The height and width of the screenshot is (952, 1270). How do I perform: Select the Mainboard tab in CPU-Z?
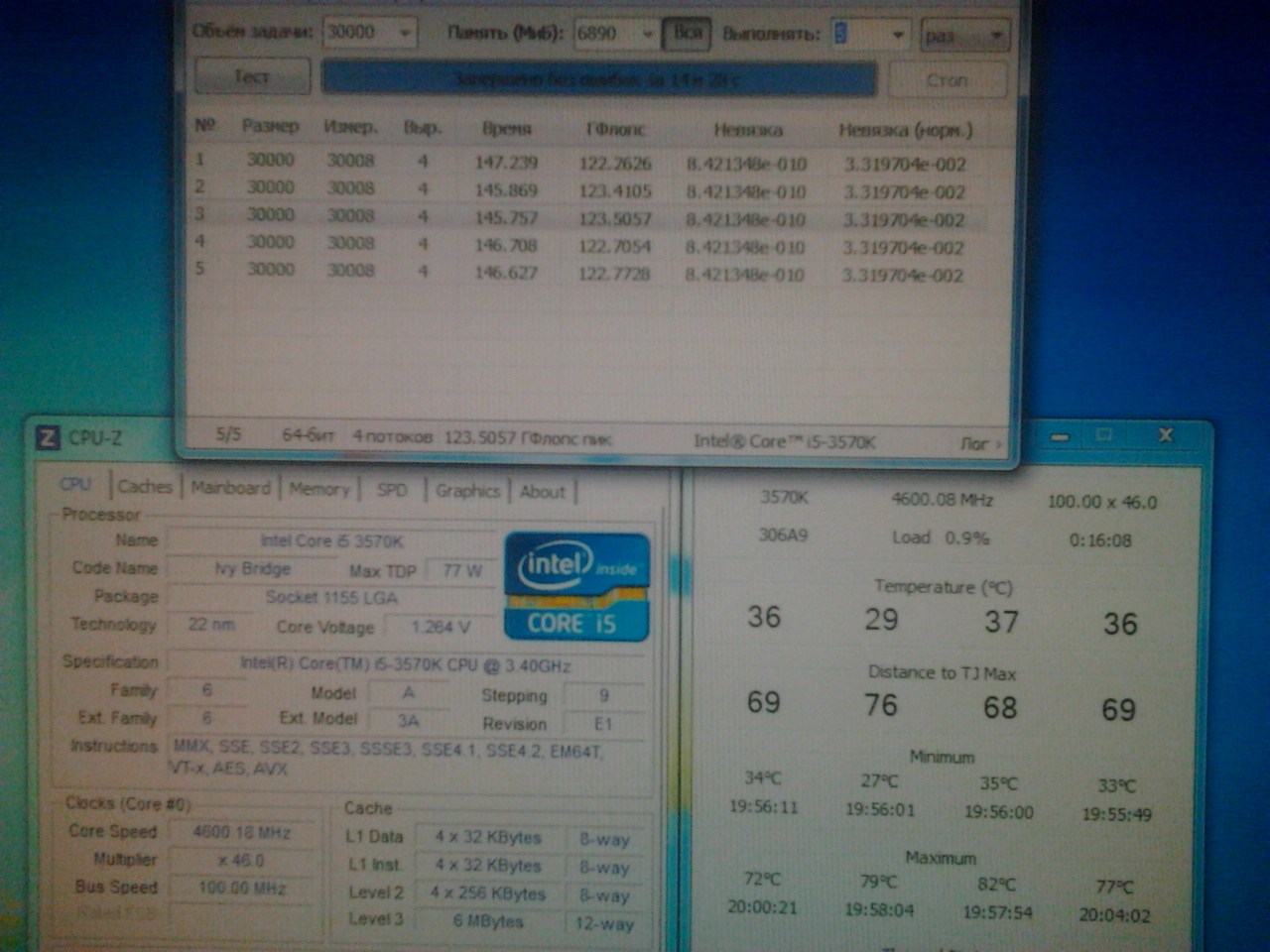[230, 487]
